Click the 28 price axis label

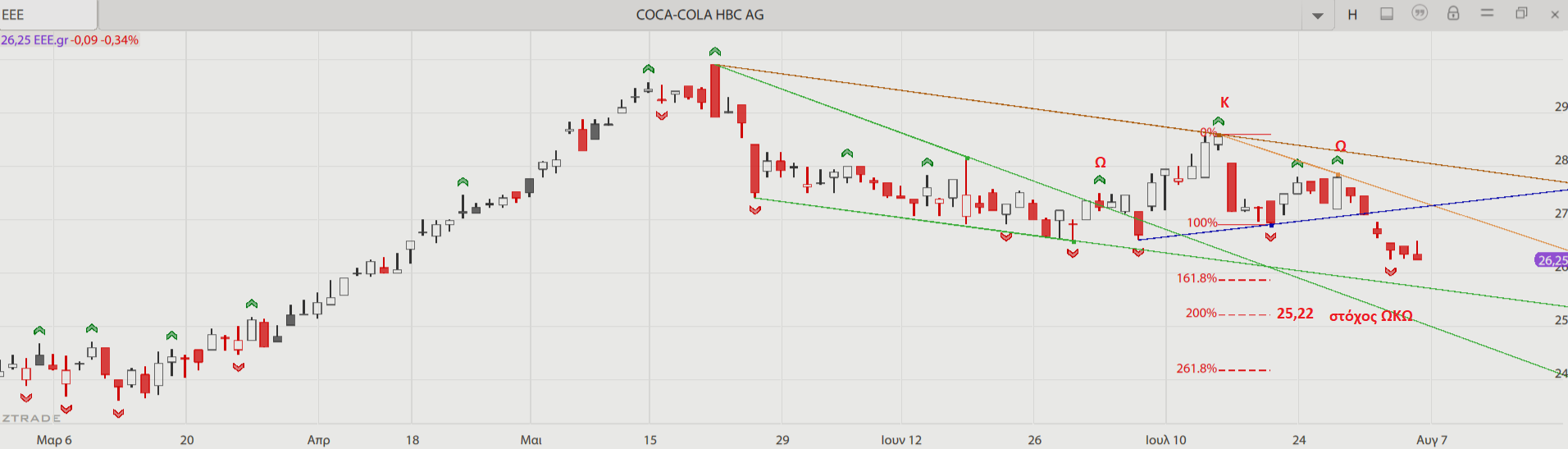coord(1561,160)
